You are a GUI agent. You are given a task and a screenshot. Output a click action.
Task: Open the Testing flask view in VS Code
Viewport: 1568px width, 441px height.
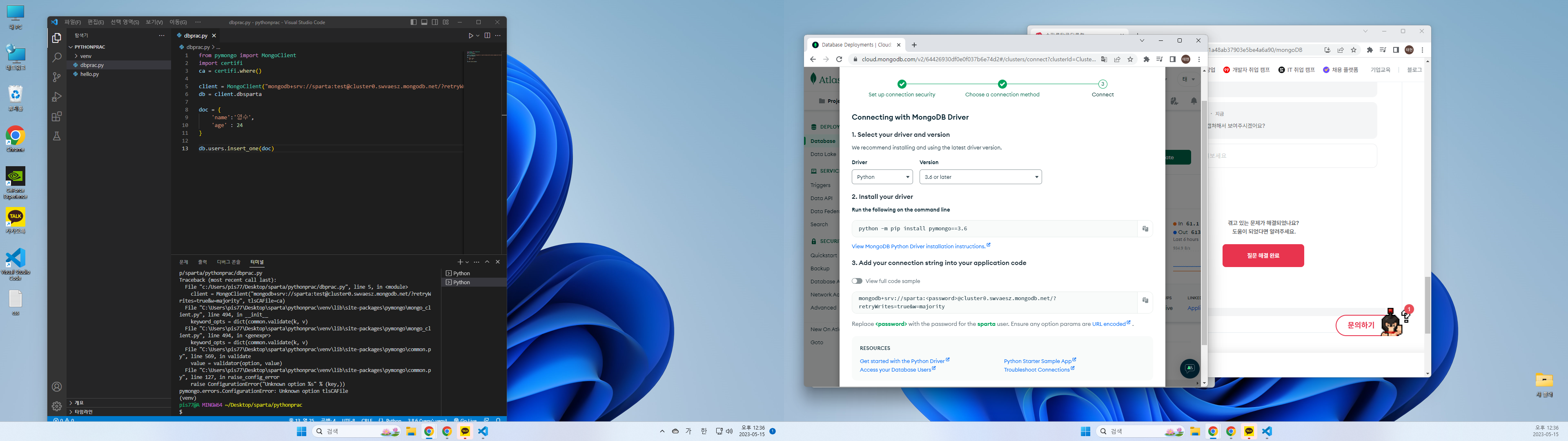pos(57,136)
